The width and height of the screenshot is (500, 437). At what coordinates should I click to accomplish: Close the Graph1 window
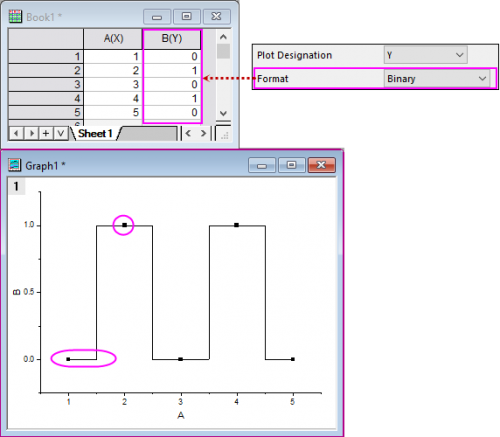321,165
